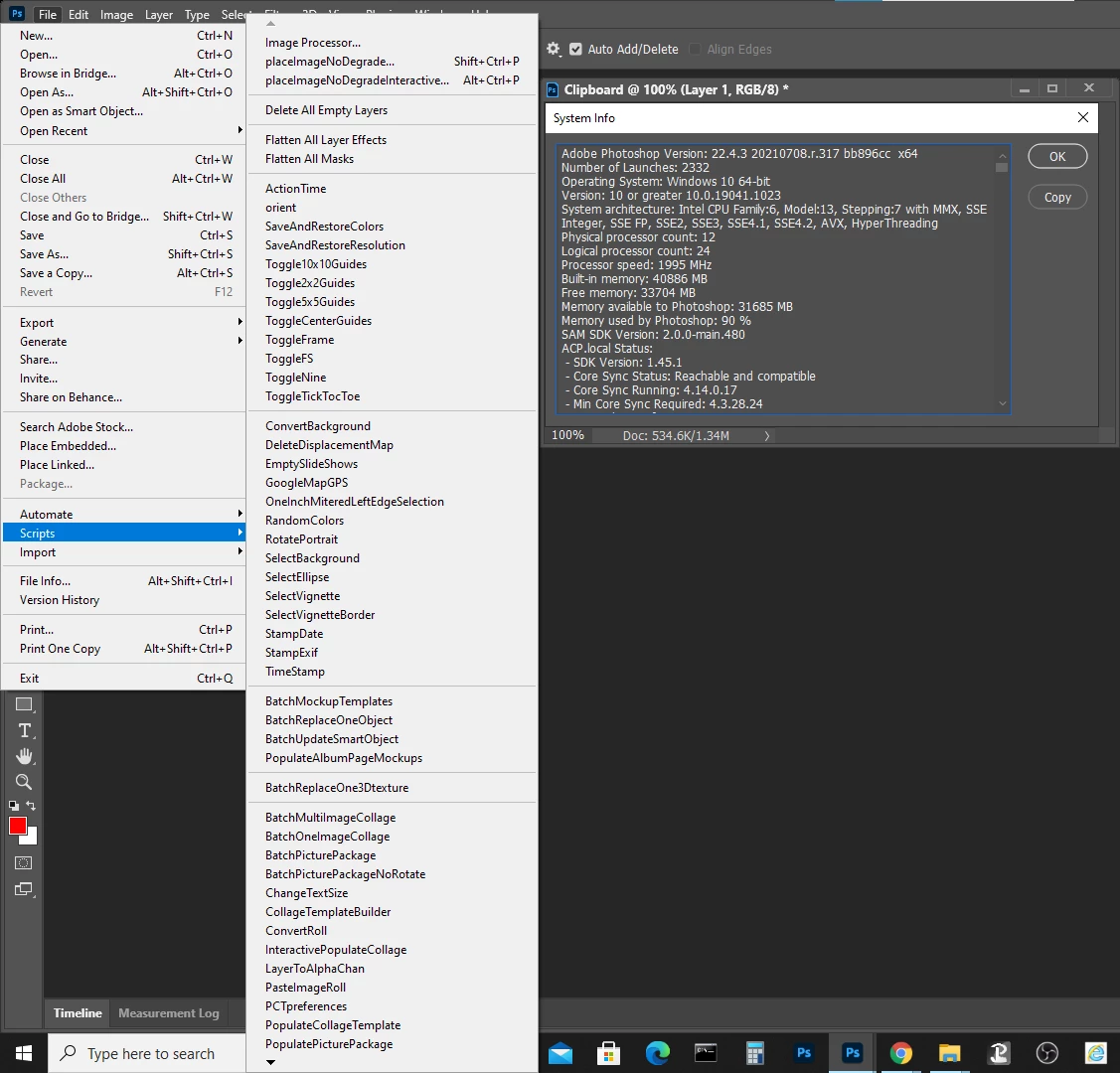Open File Explorer from taskbar
Image resolution: width=1120 pixels, height=1073 pixels.
[x=949, y=1053]
